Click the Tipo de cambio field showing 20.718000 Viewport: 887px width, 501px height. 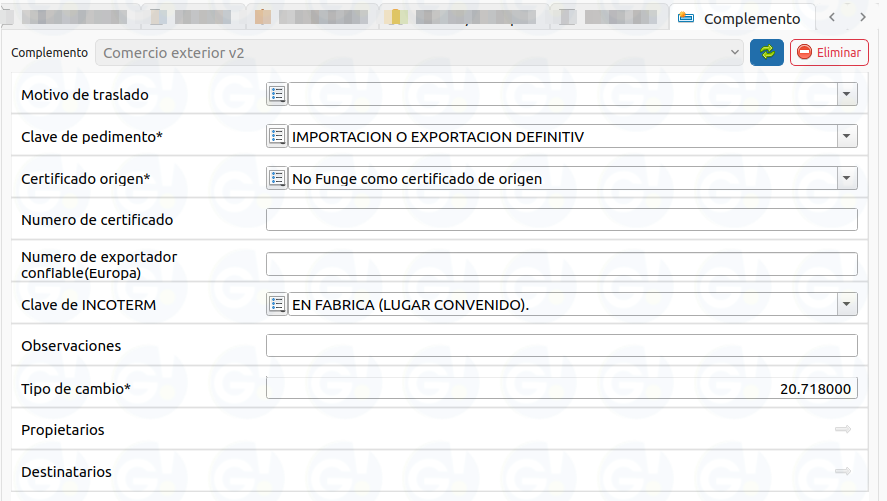click(562, 388)
